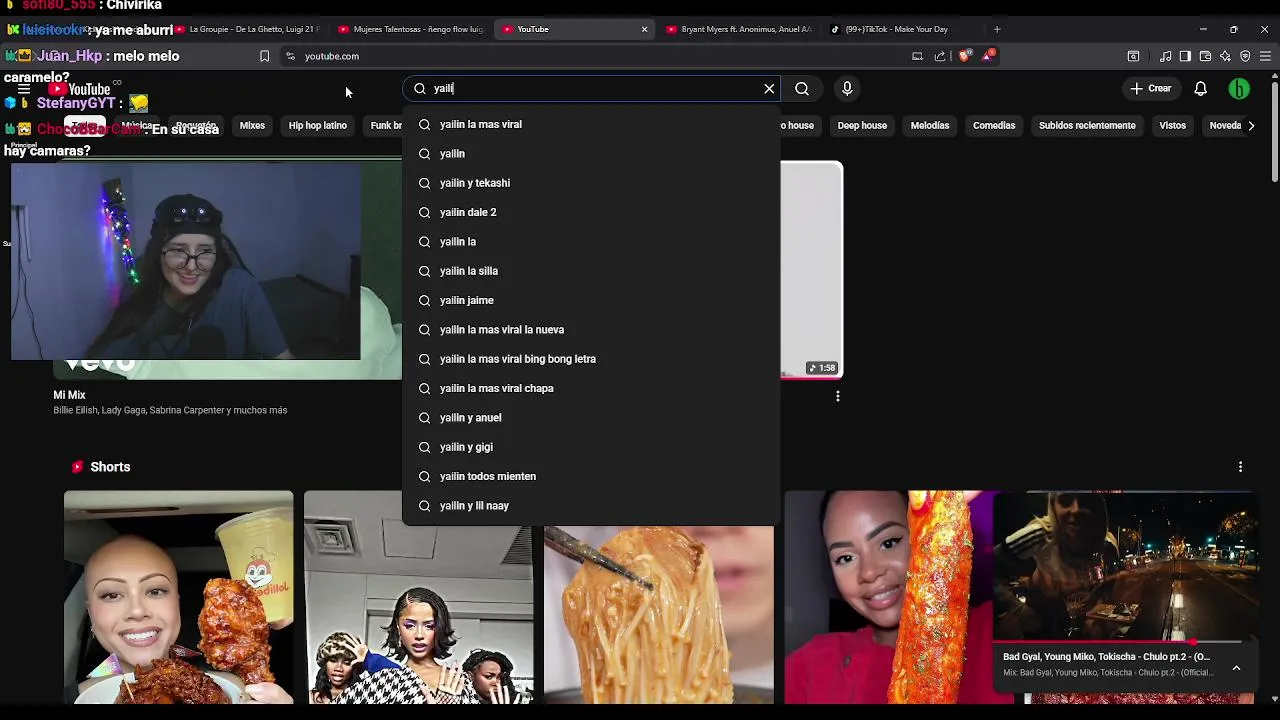This screenshot has height=720, width=1280.
Task: Open a new browser tab with plus
Action: tap(997, 29)
